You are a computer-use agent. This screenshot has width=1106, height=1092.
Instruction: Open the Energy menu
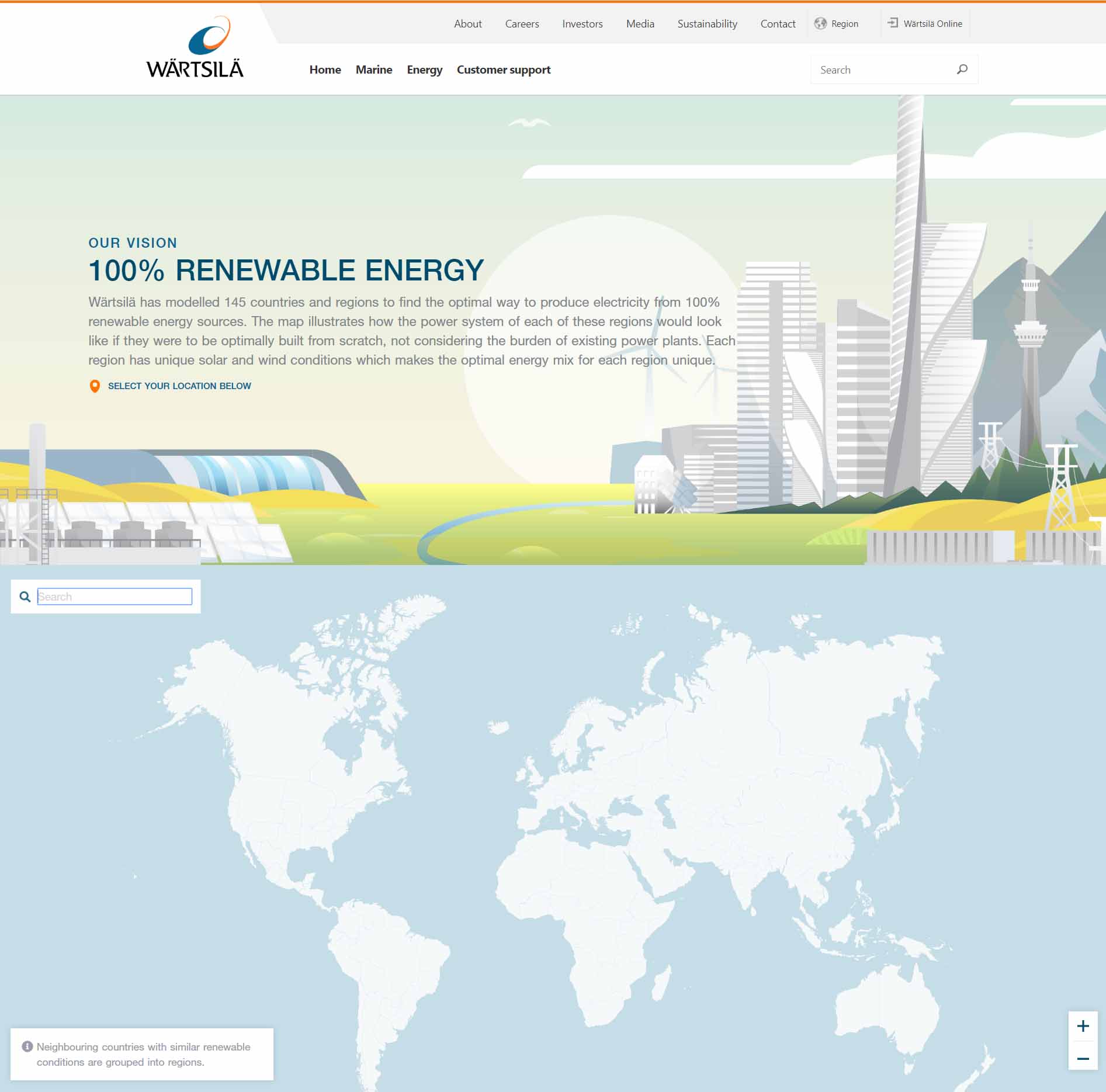(424, 70)
